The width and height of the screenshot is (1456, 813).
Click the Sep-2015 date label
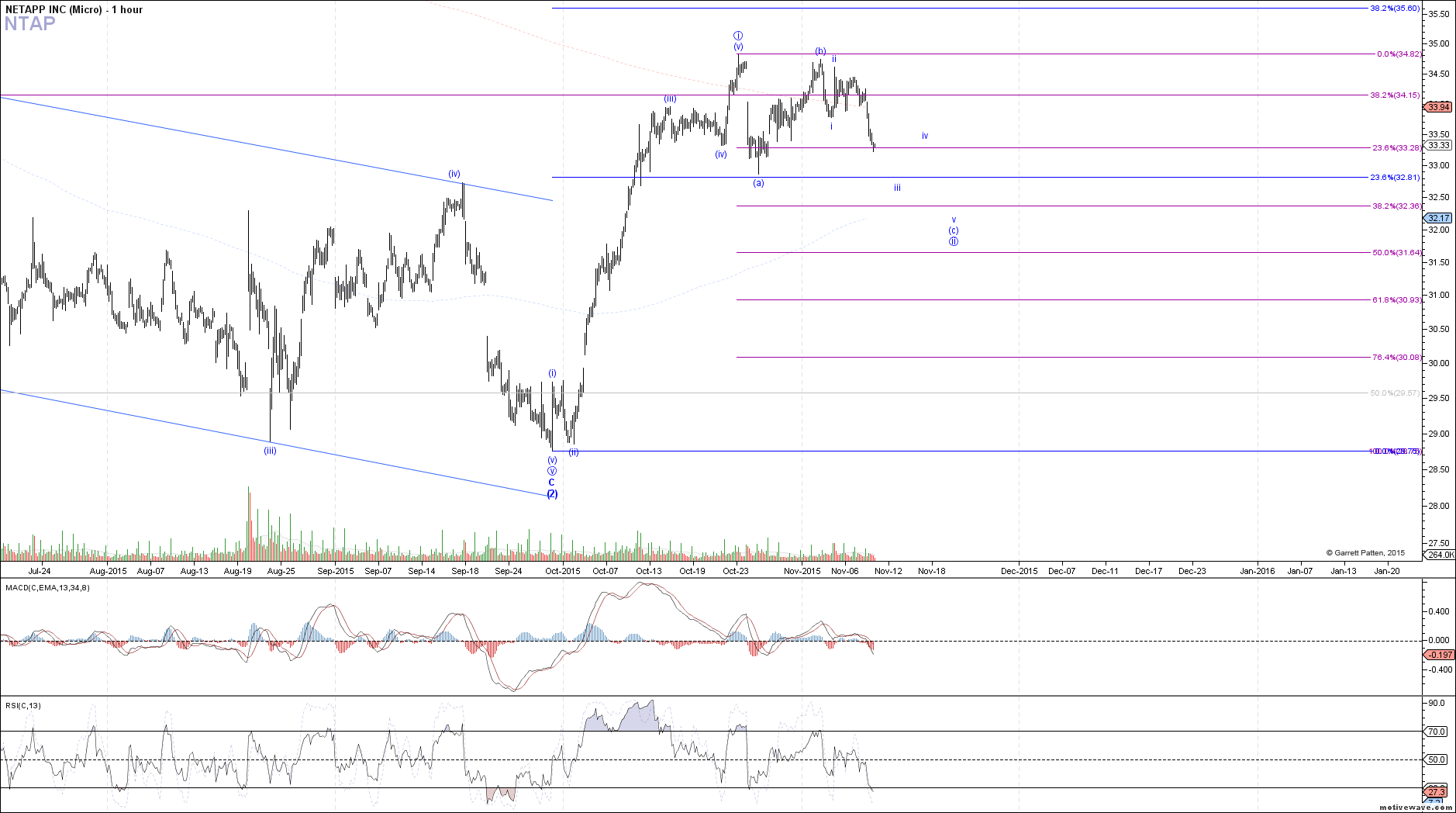click(335, 571)
